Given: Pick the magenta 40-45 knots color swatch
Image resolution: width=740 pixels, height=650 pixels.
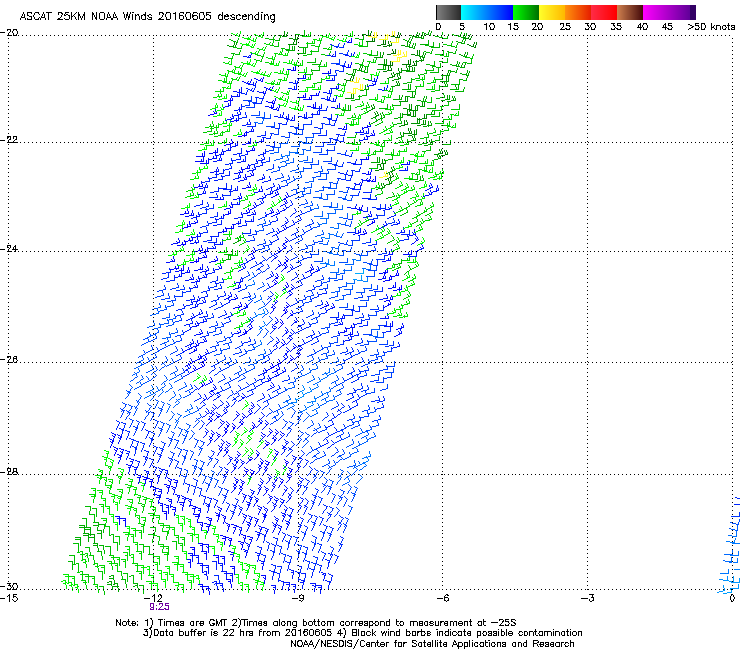Looking at the screenshot, I should click(656, 12).
